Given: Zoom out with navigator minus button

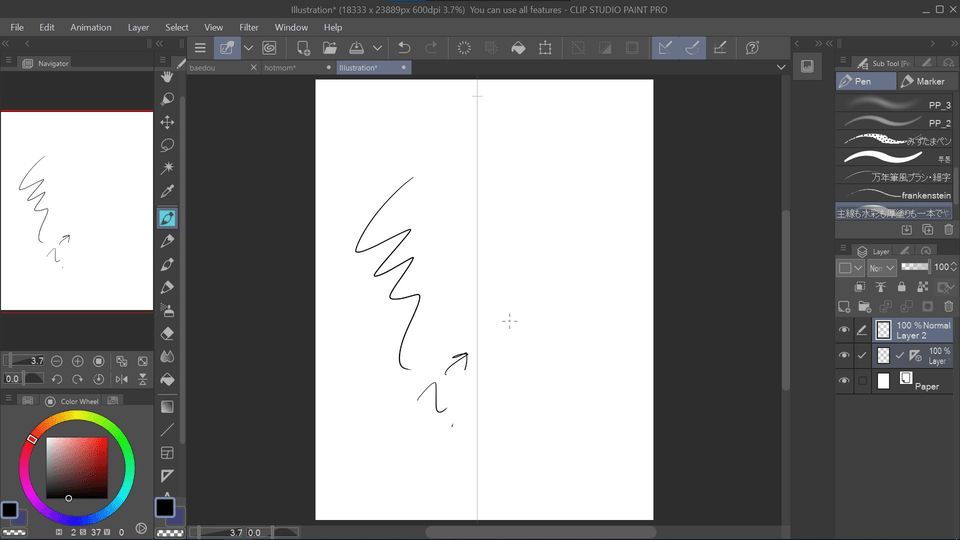Looking at the screenshot, I should point(56,361).
